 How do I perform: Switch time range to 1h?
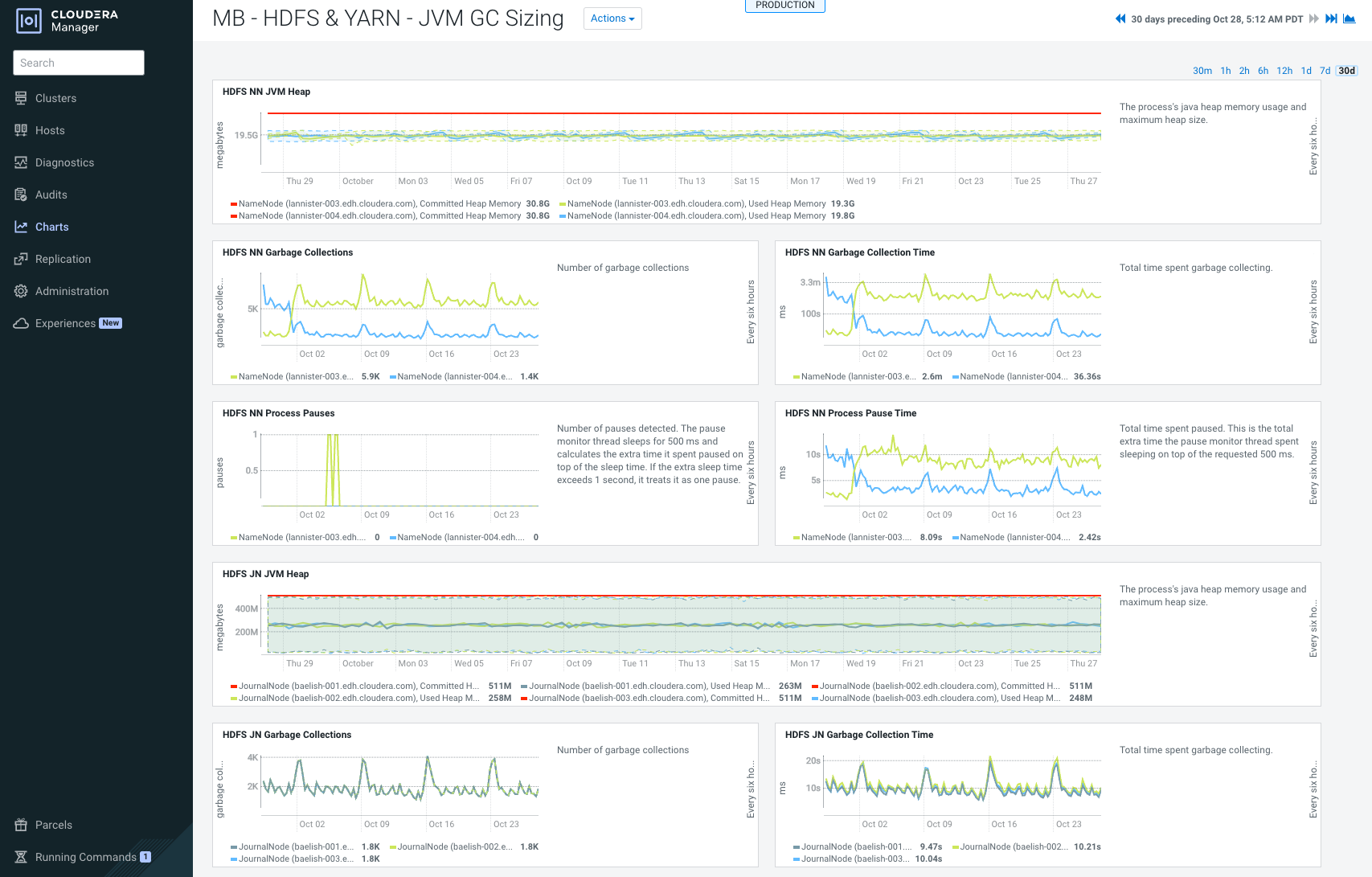1225,70
